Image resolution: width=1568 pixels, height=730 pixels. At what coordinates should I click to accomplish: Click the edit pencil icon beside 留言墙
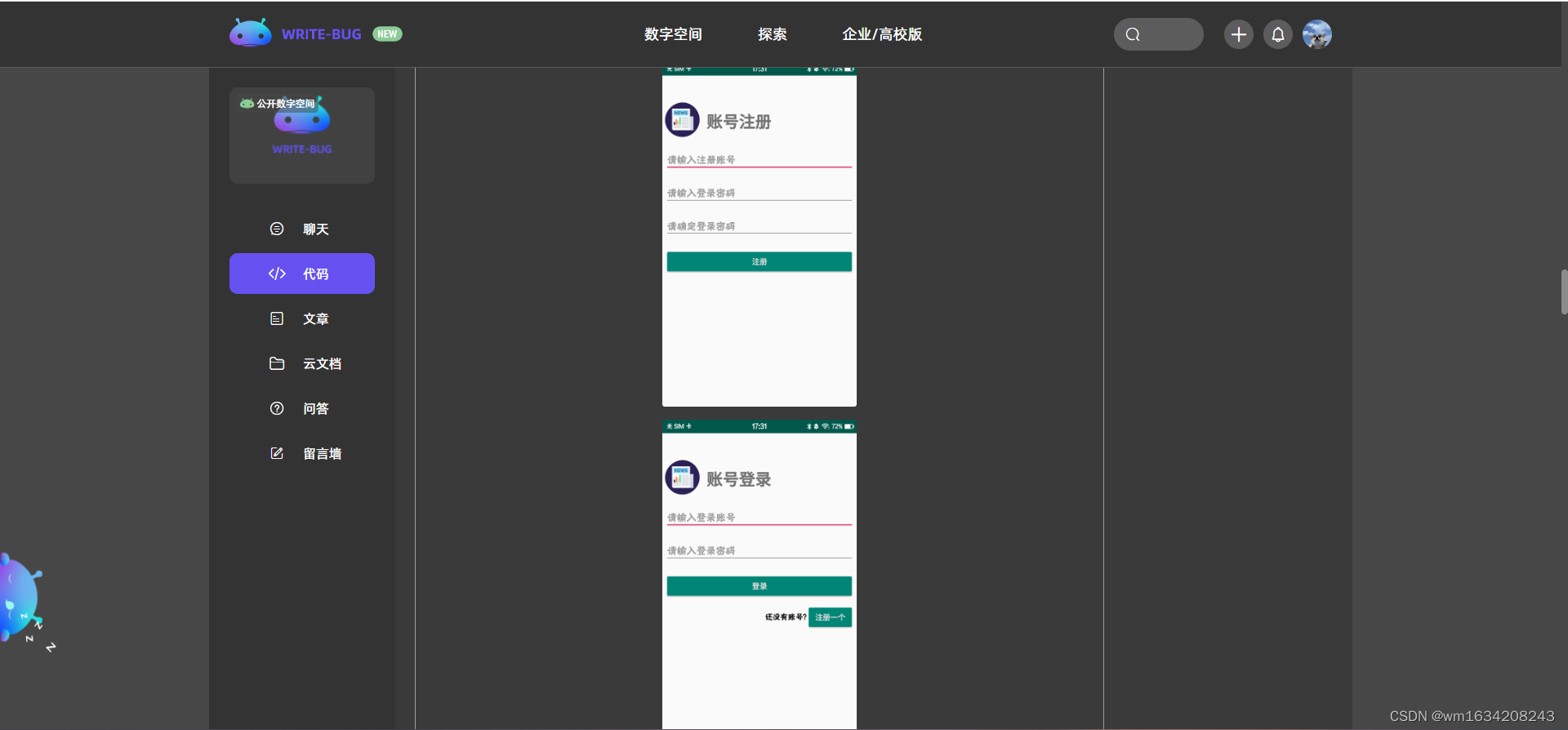click(x=277, y=453)
